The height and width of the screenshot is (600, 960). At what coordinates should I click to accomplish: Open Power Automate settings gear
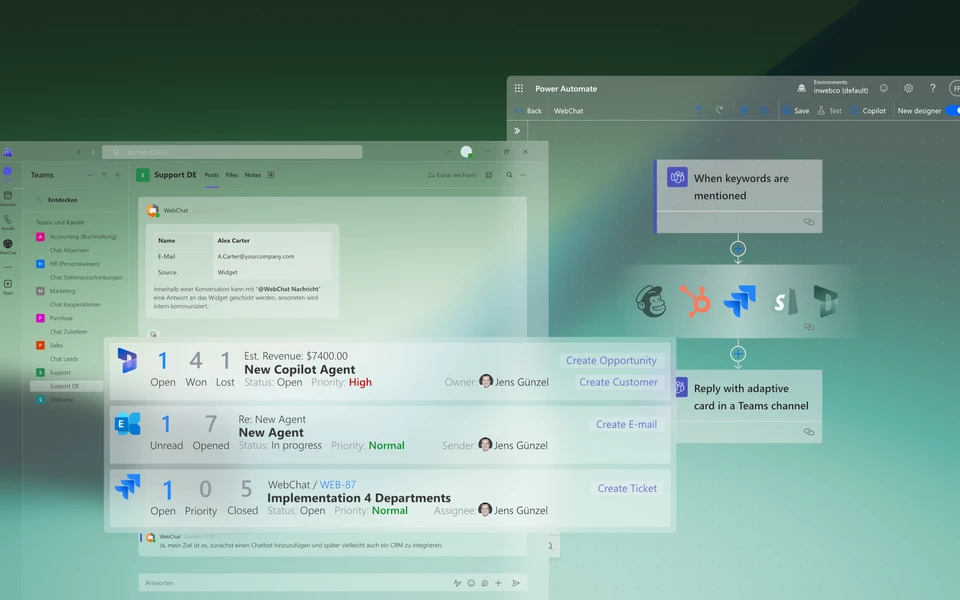pyautogui.click(x=909, y=88)
